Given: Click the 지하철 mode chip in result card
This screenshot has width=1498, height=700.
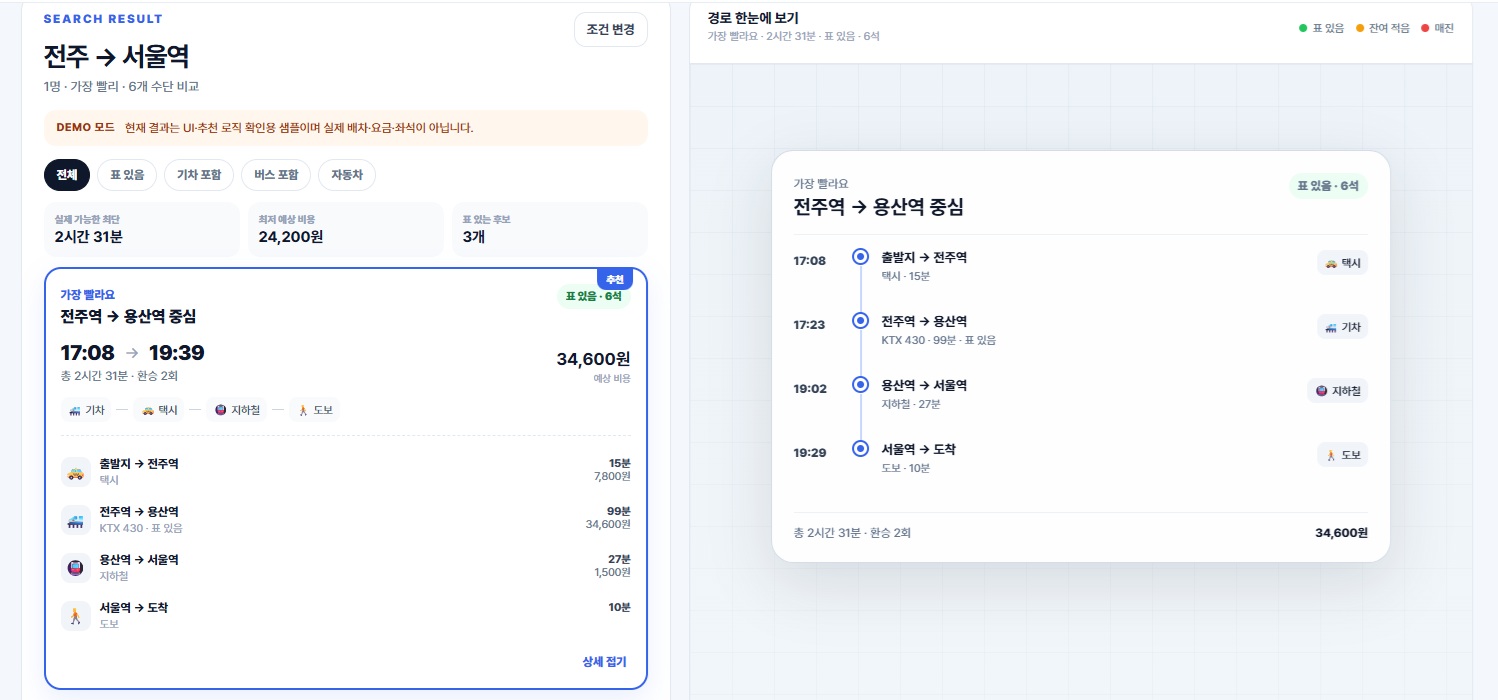Looking at the screenshot, I should click(238, 410).
